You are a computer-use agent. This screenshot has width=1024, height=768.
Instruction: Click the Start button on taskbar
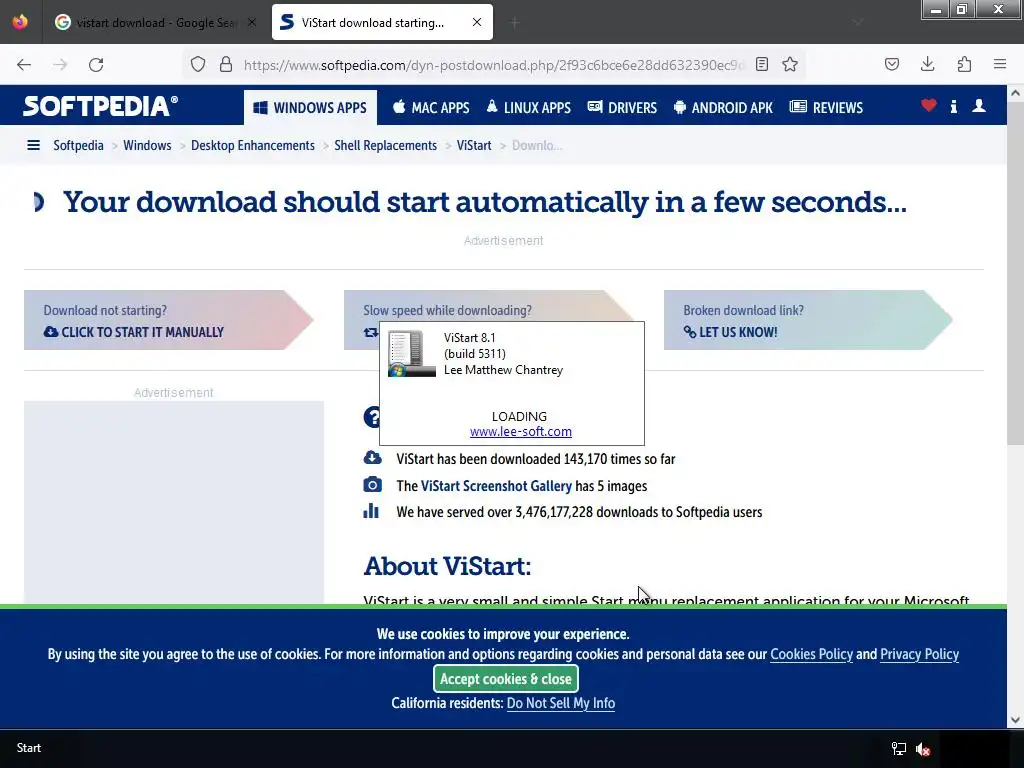pyautogui.click(x=29, y=748)
